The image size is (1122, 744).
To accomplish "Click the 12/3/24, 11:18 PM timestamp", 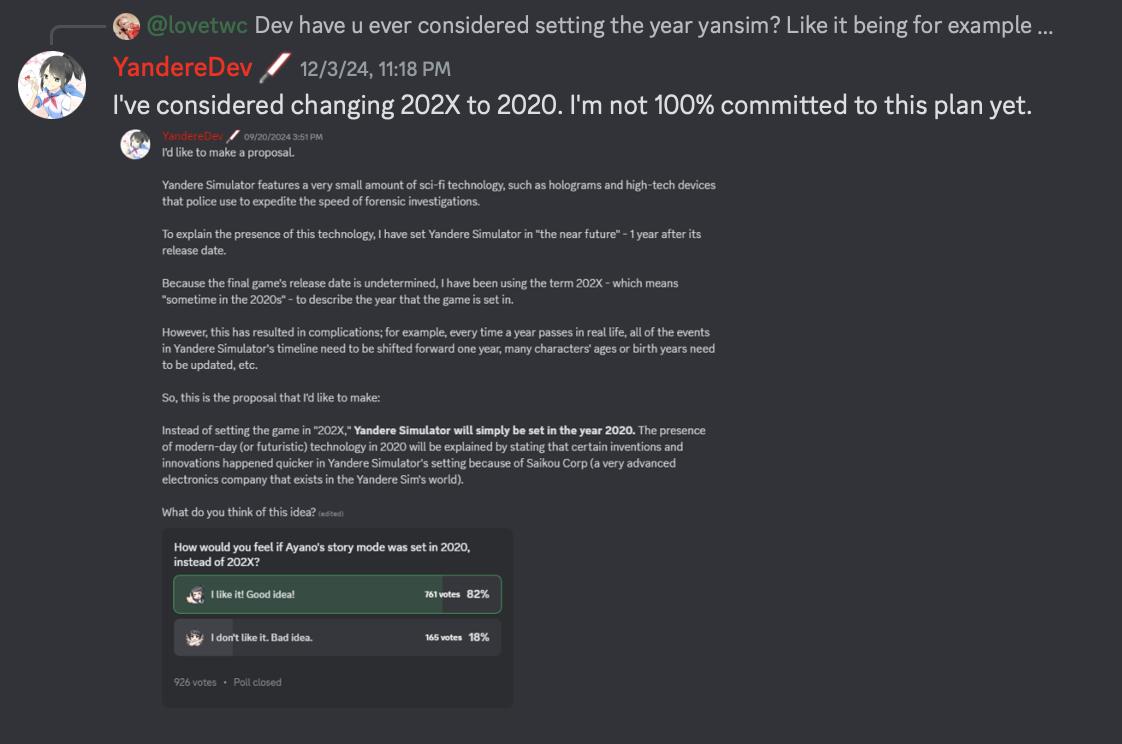I will 375,69.
